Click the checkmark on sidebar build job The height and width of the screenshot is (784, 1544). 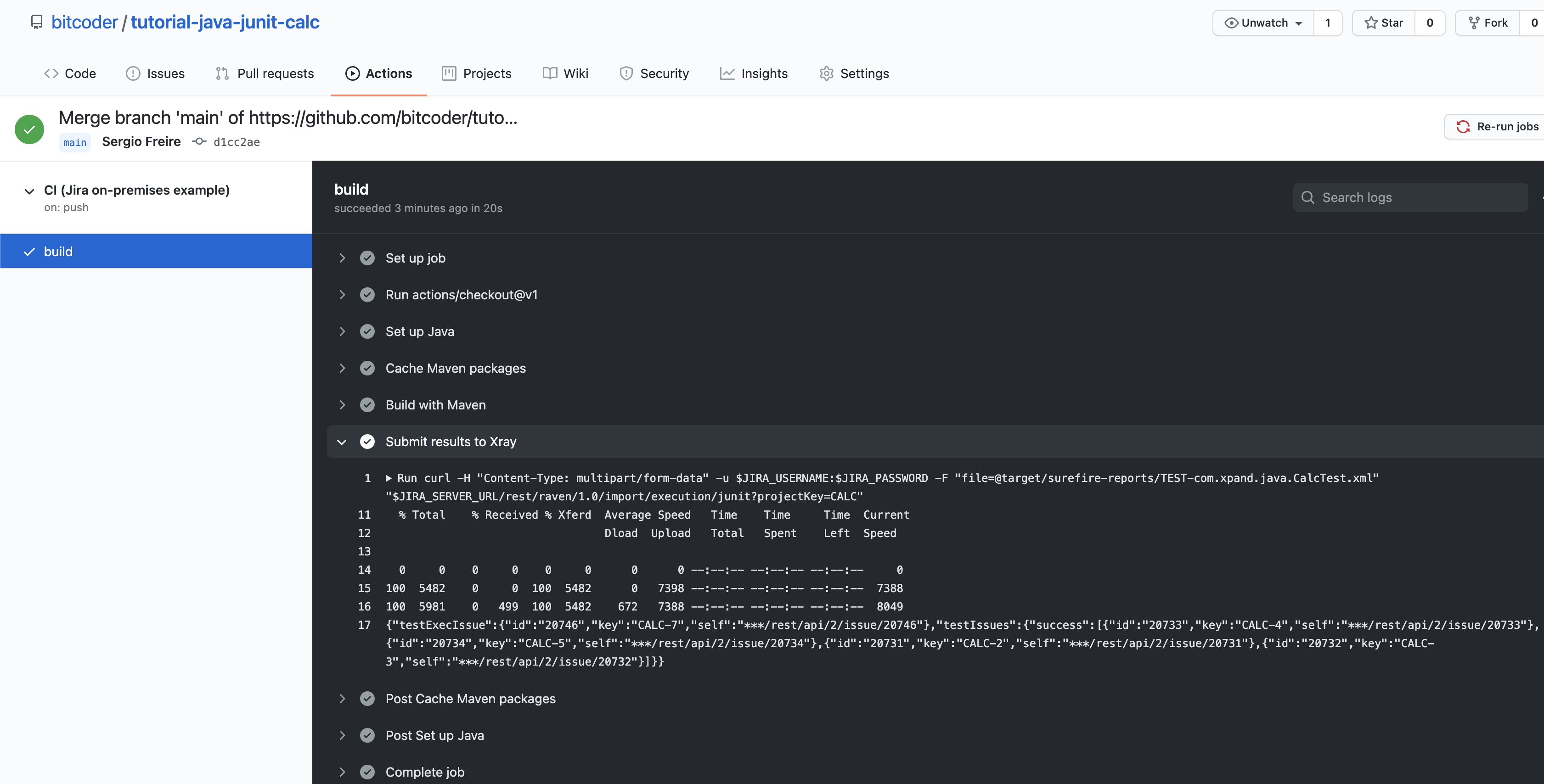tap(29, 252)
